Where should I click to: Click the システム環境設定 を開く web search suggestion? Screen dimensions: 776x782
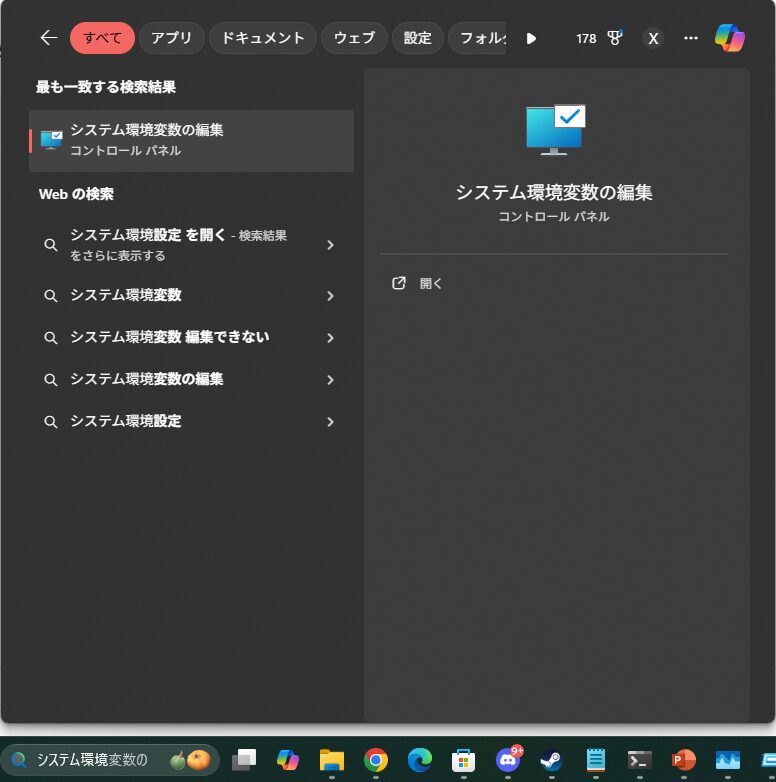(x=178, y=245)
